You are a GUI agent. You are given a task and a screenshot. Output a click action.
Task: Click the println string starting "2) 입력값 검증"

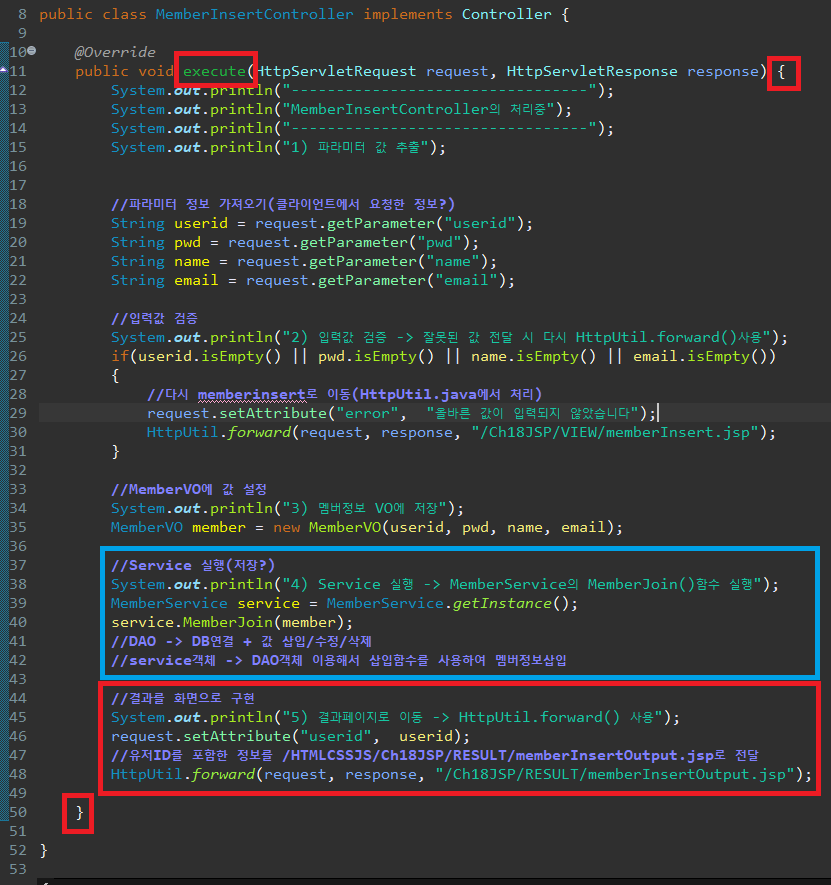(x=526, y=337)
